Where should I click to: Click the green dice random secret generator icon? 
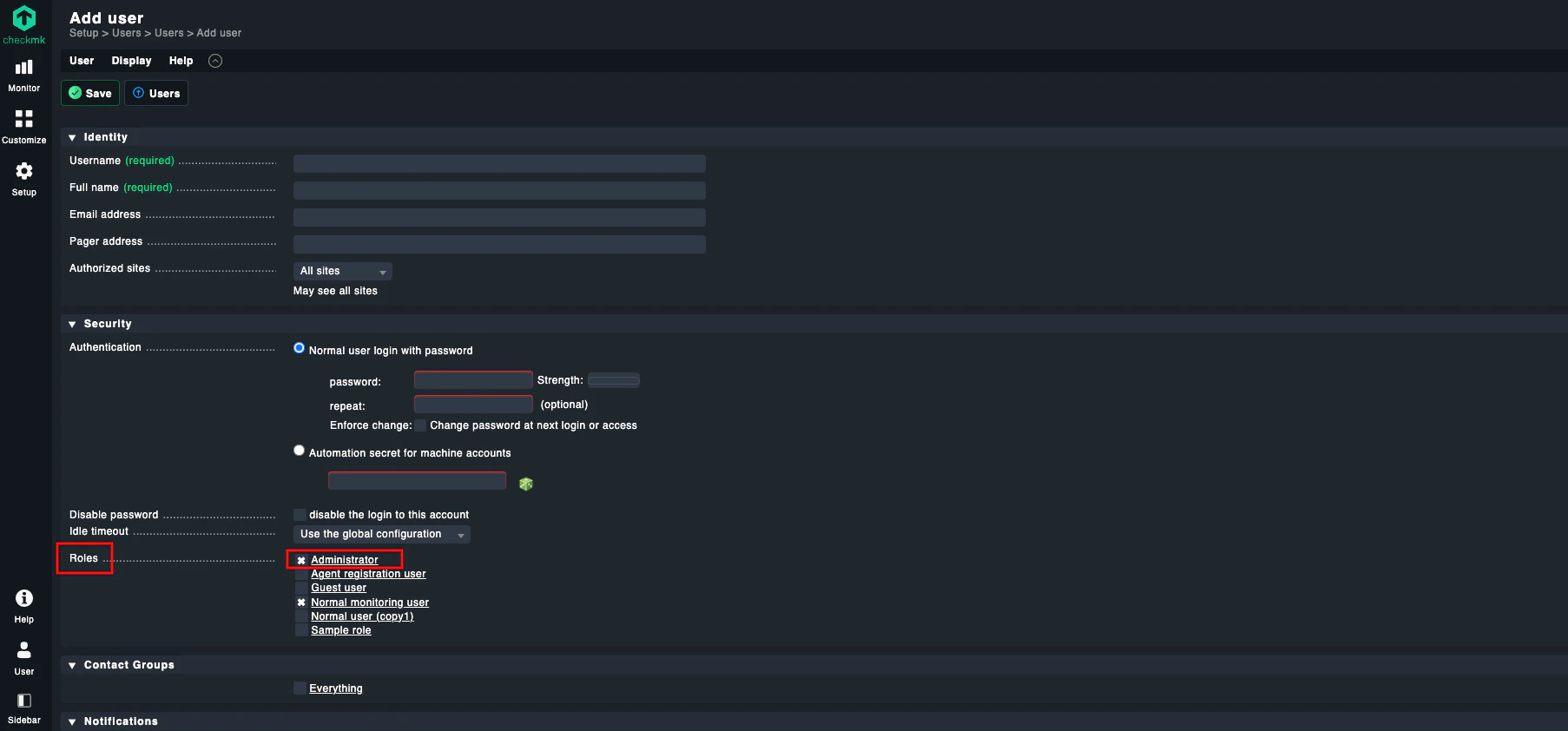click(x=526, y=484)
